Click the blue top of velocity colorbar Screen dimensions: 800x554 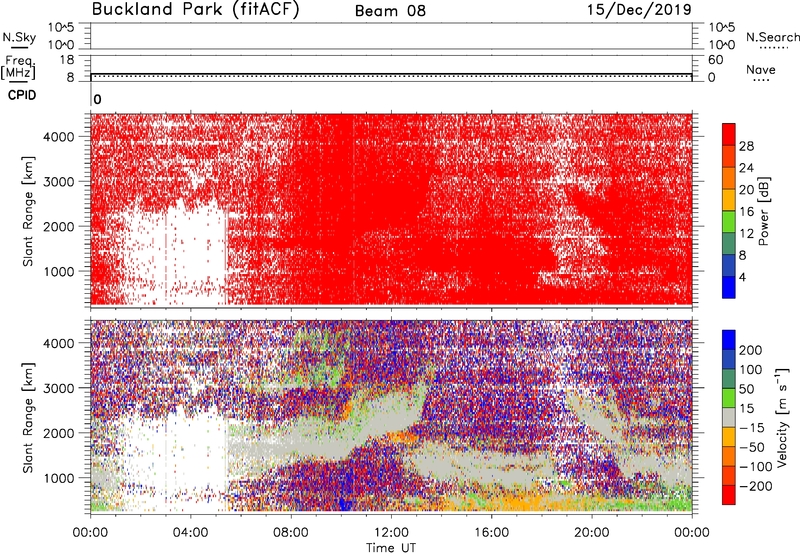point(729,340)
